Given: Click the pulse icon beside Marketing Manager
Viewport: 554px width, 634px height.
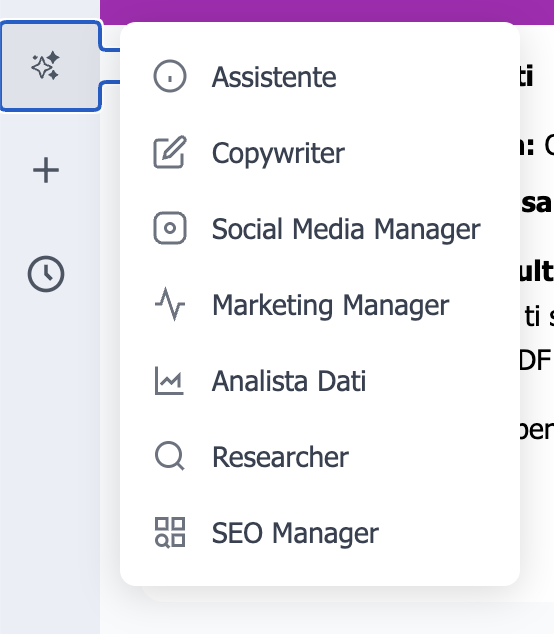Looking at the screenshot, I should 170,304.
